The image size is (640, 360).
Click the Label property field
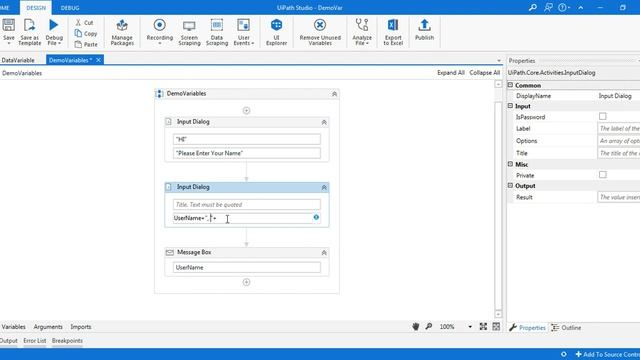coord(618,129)
